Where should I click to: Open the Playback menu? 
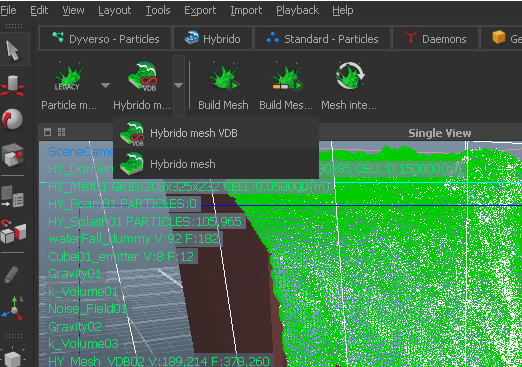coord(297,11)
